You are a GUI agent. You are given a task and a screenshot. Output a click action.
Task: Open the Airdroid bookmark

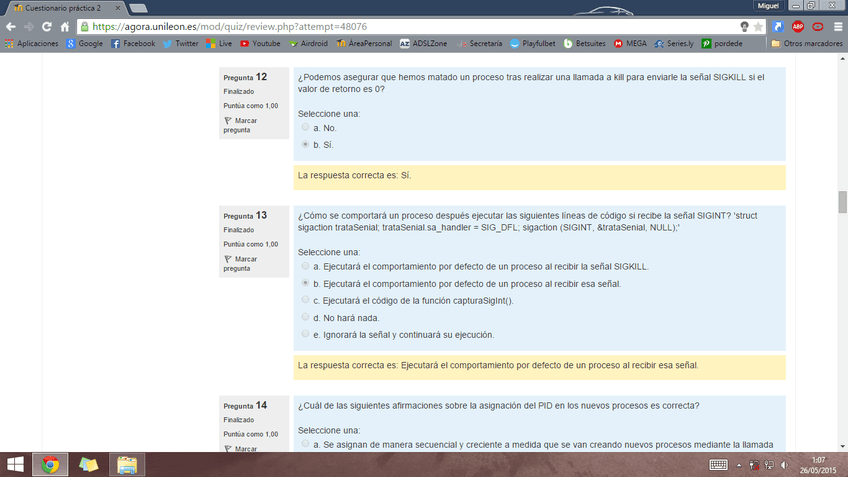click(x=308, y=43)
